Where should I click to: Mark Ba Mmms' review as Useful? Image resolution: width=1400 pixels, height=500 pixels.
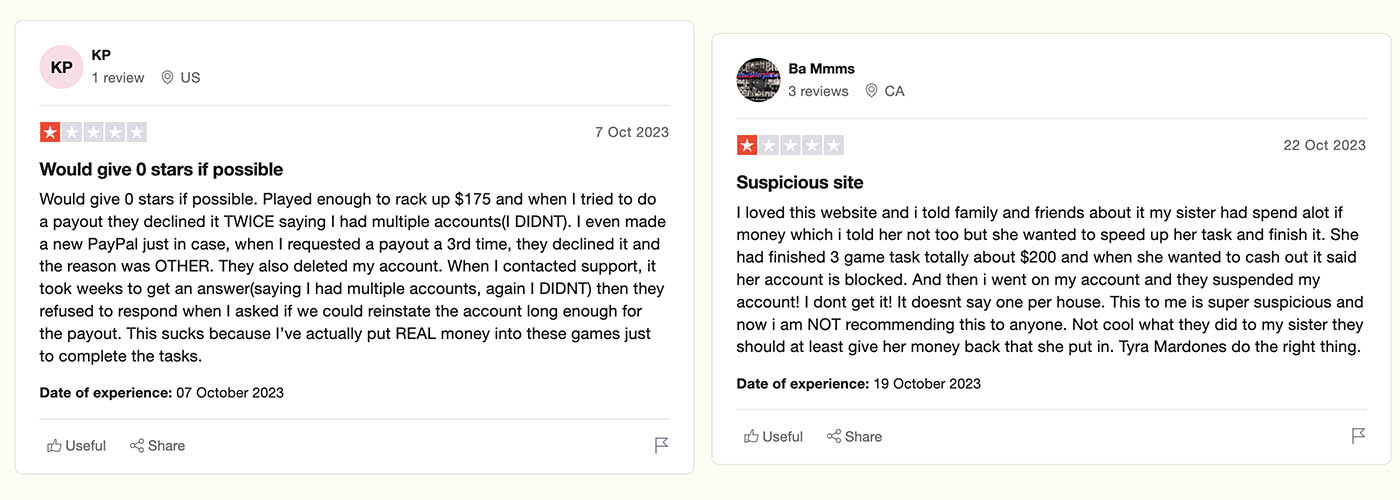pos(773,437)
